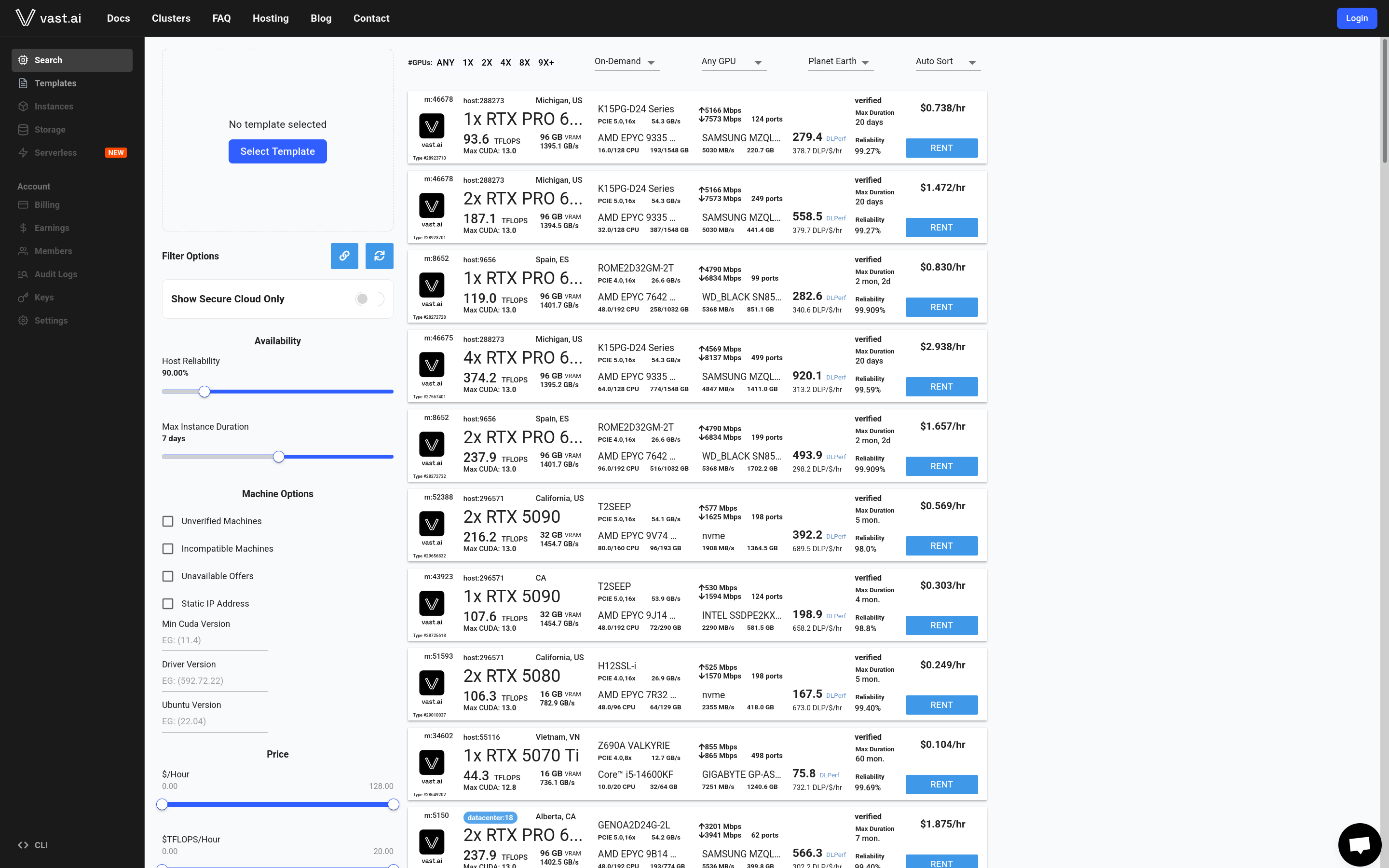The width and height of the screenshot is (1389, 868).
Task: Expand the On-Demand dropdown
Action: tap(626, 61)
